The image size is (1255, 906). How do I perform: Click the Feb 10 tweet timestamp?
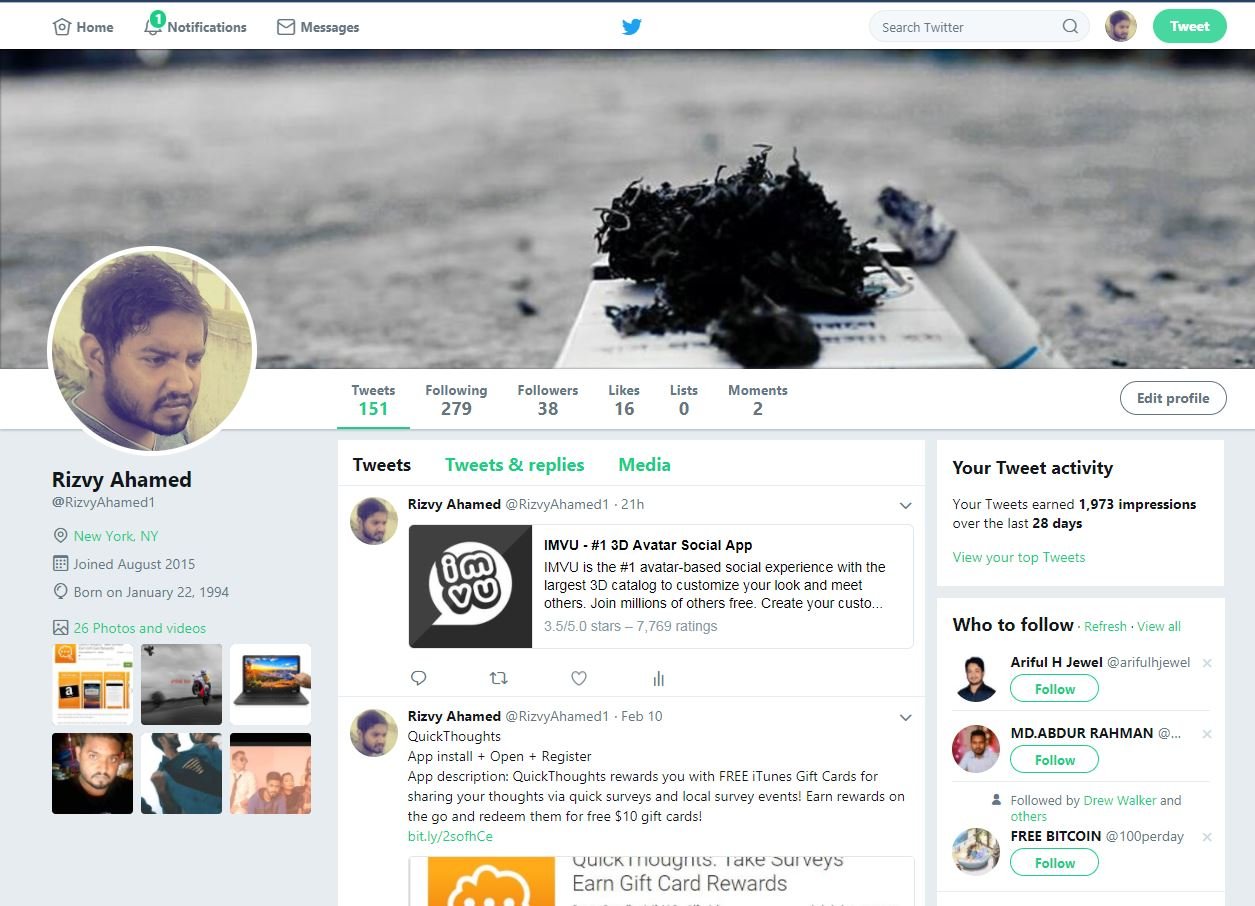pyautogui.click(x=642, y=717)
